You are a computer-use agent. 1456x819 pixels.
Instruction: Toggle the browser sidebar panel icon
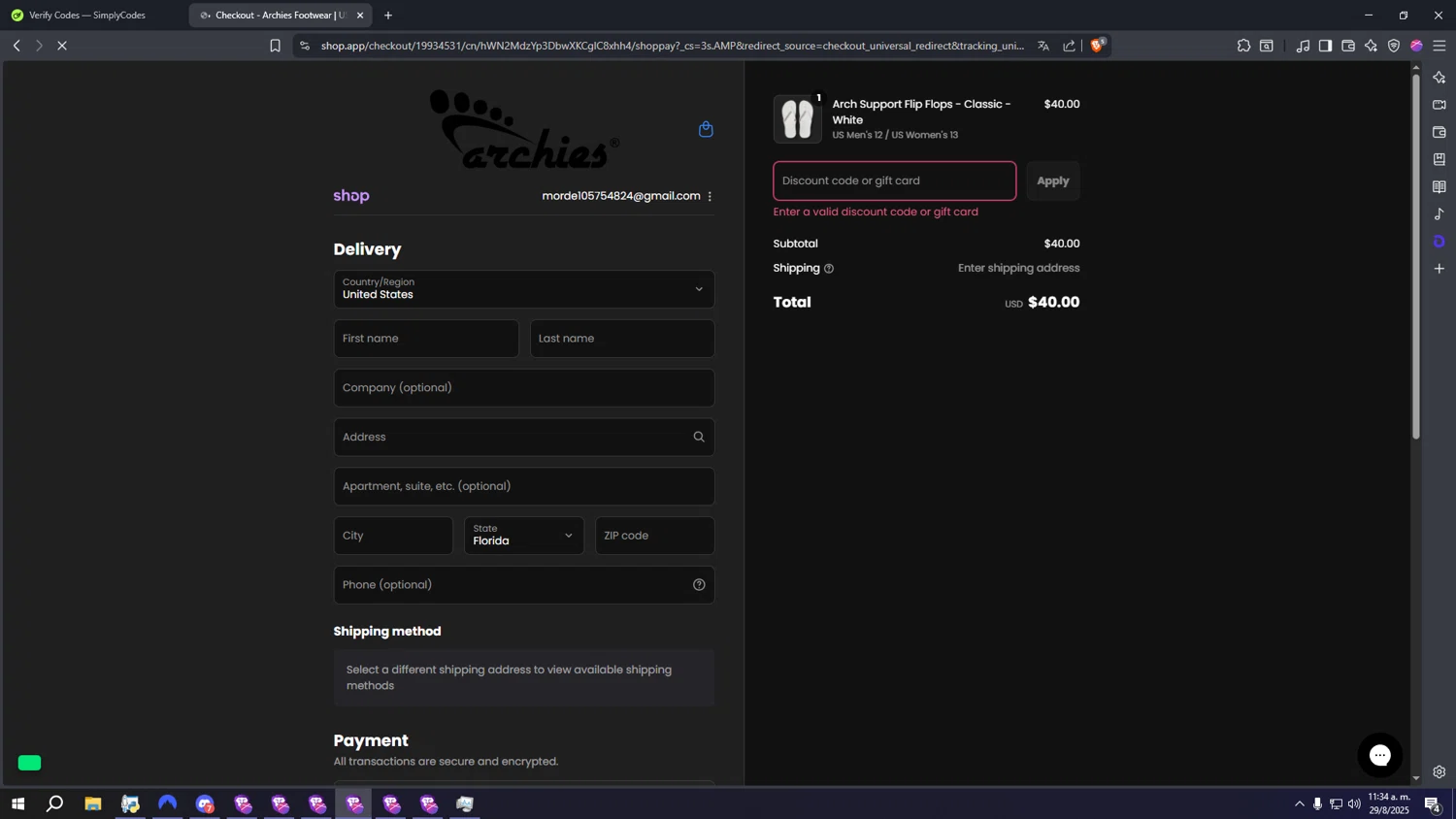pyautogui.click(x=1325, y=46)
